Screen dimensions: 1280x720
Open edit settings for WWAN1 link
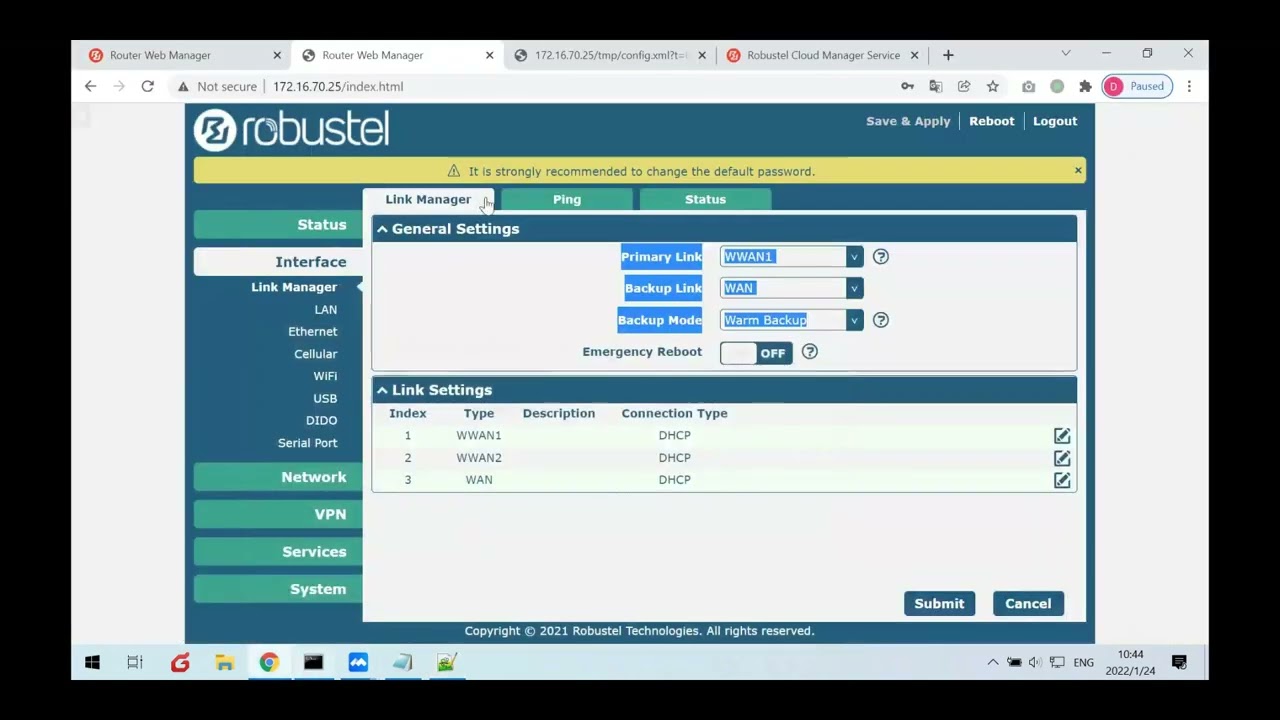pyautogui.click(x=1061, y=435)
